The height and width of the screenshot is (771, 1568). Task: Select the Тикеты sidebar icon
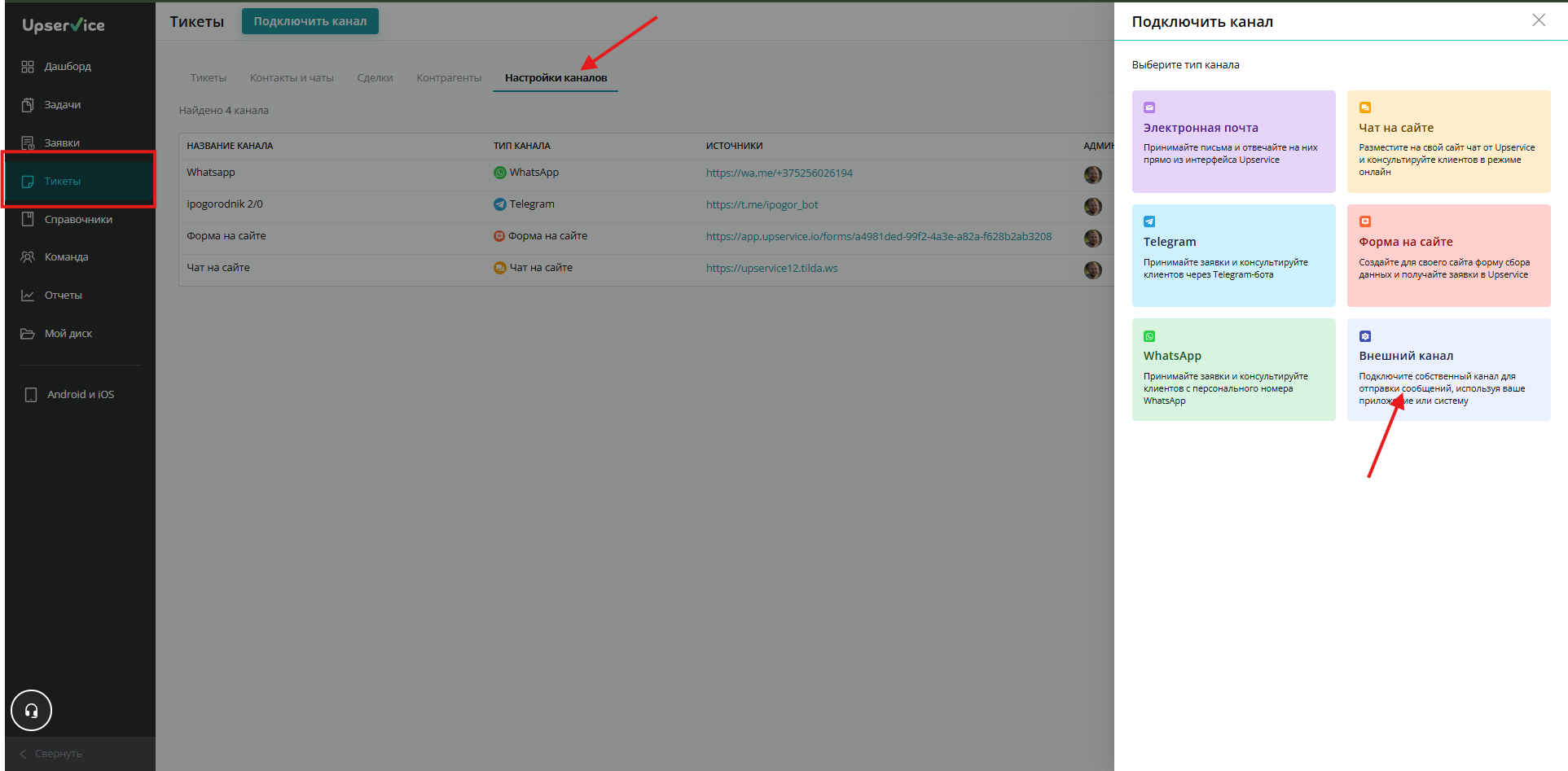pyautogui.click(x=28, y=182)
